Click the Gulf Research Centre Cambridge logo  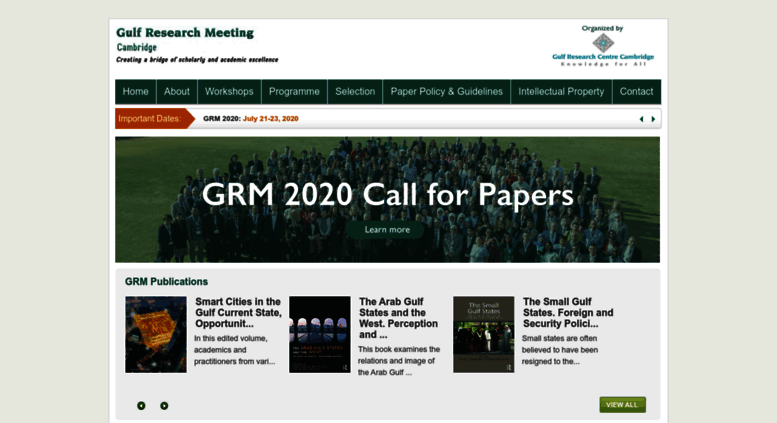tap(603, 50)
